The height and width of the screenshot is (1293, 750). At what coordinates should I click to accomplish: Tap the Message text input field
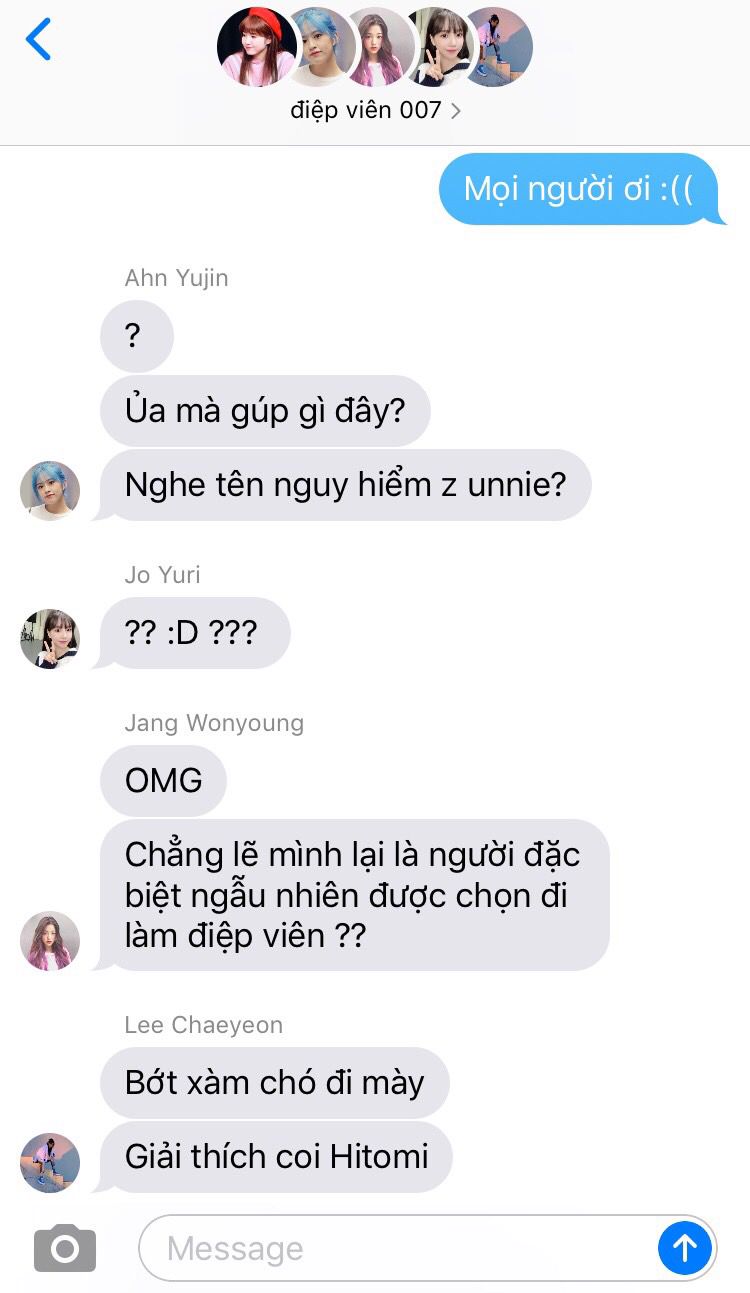[x=428, y=1248]
